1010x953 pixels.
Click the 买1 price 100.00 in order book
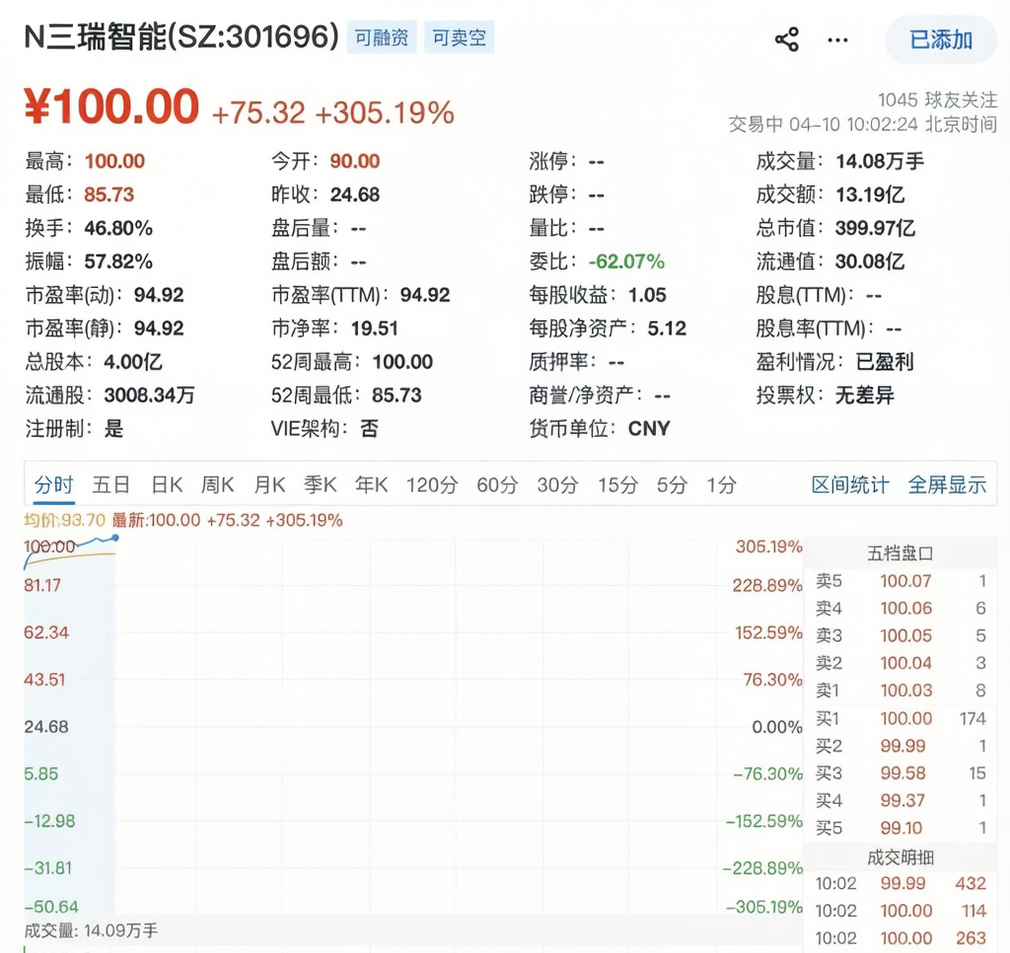click(906, 718)
